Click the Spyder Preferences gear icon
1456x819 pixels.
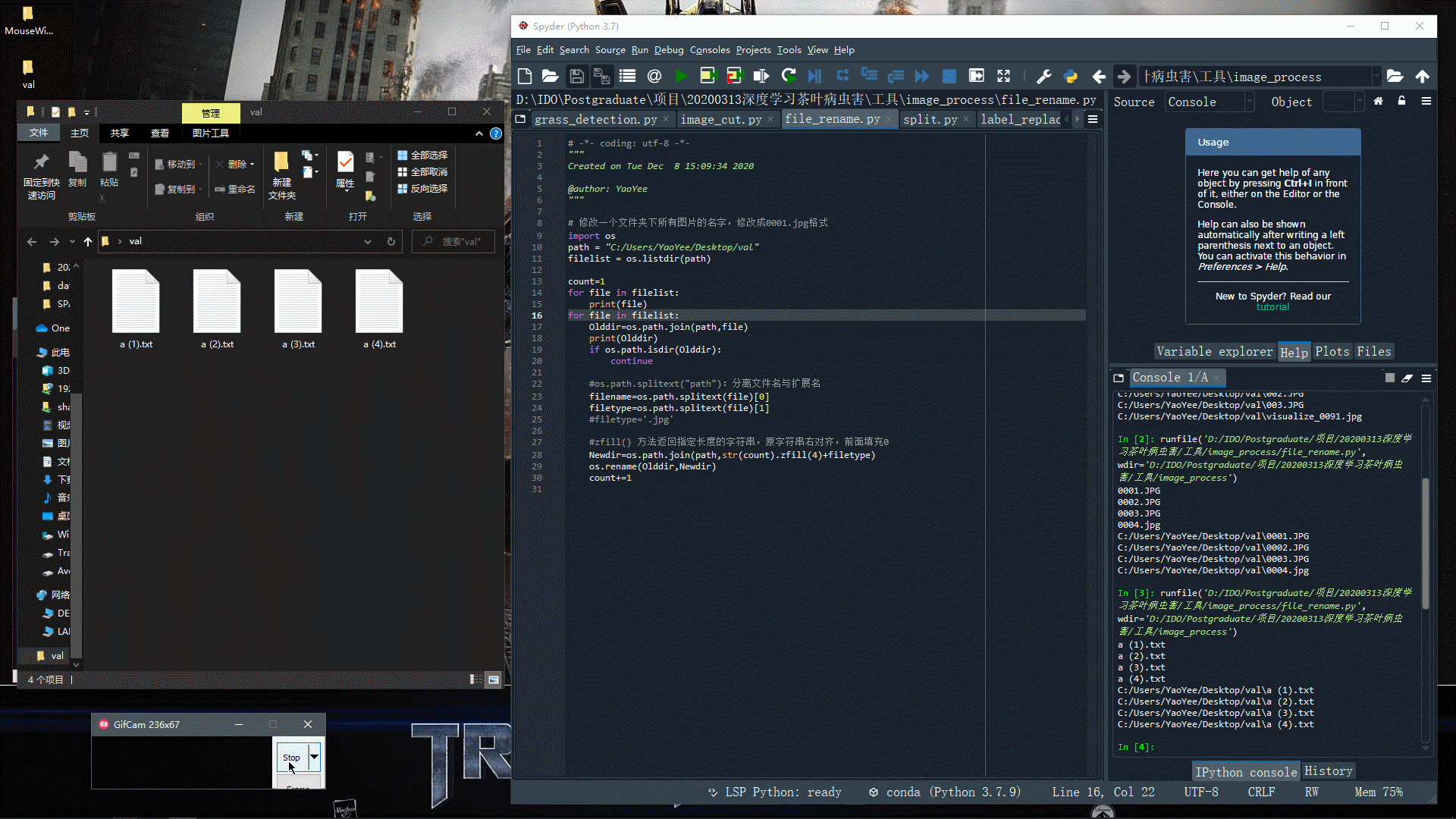click(1044, 77)
